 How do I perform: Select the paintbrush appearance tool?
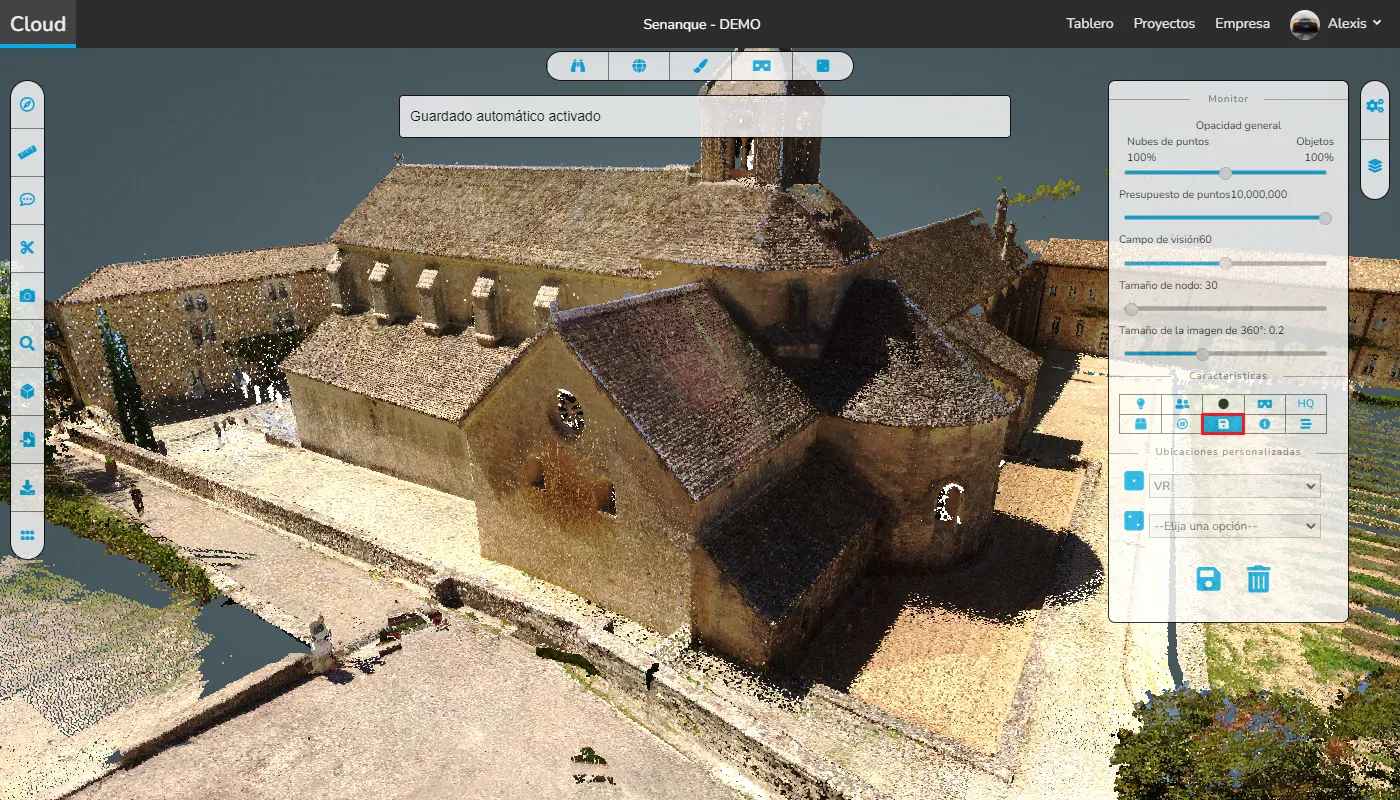click(700, 66)
